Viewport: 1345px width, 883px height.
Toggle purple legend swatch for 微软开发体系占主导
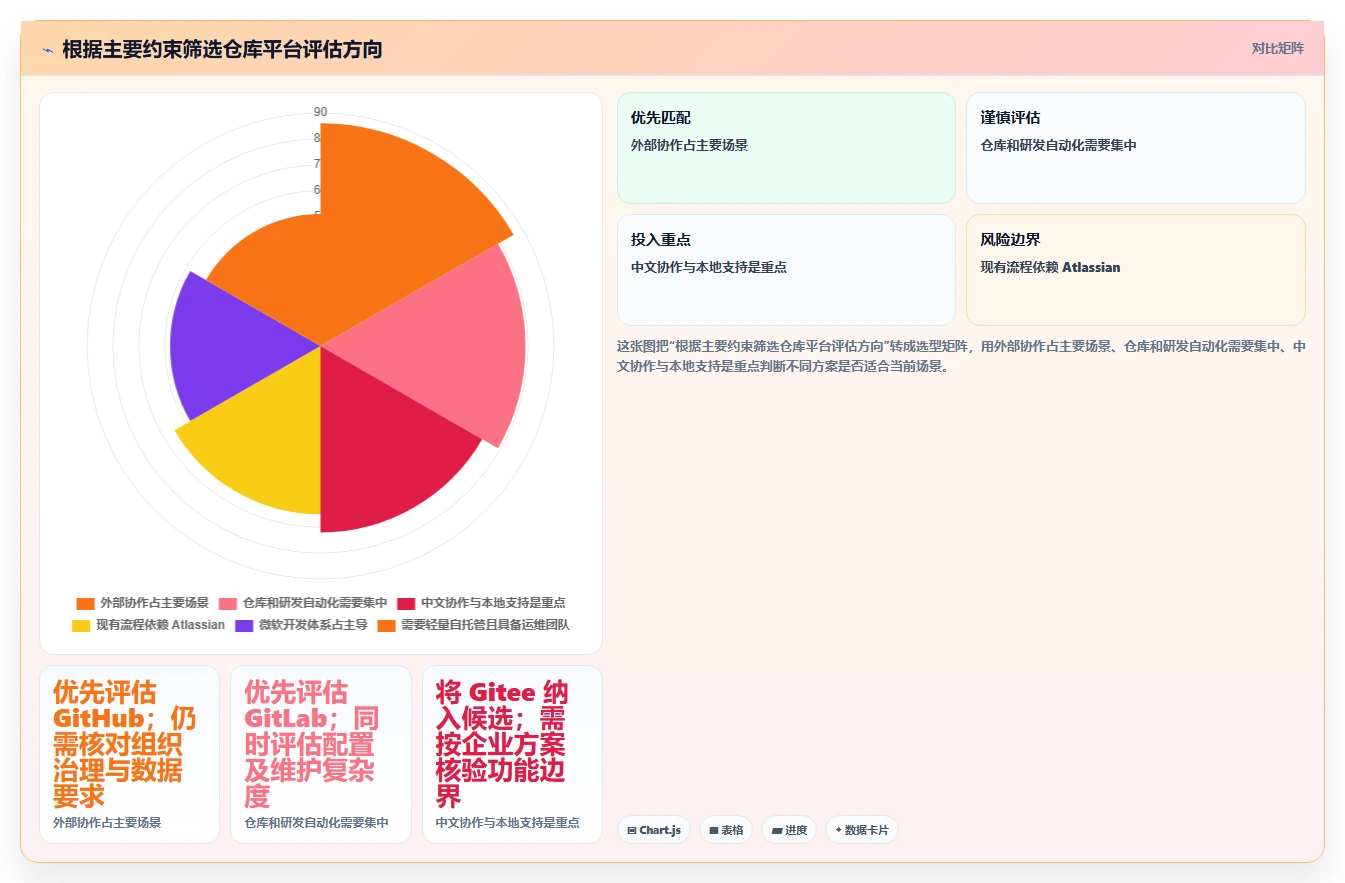pyautogui.click(x=244, y=625)
